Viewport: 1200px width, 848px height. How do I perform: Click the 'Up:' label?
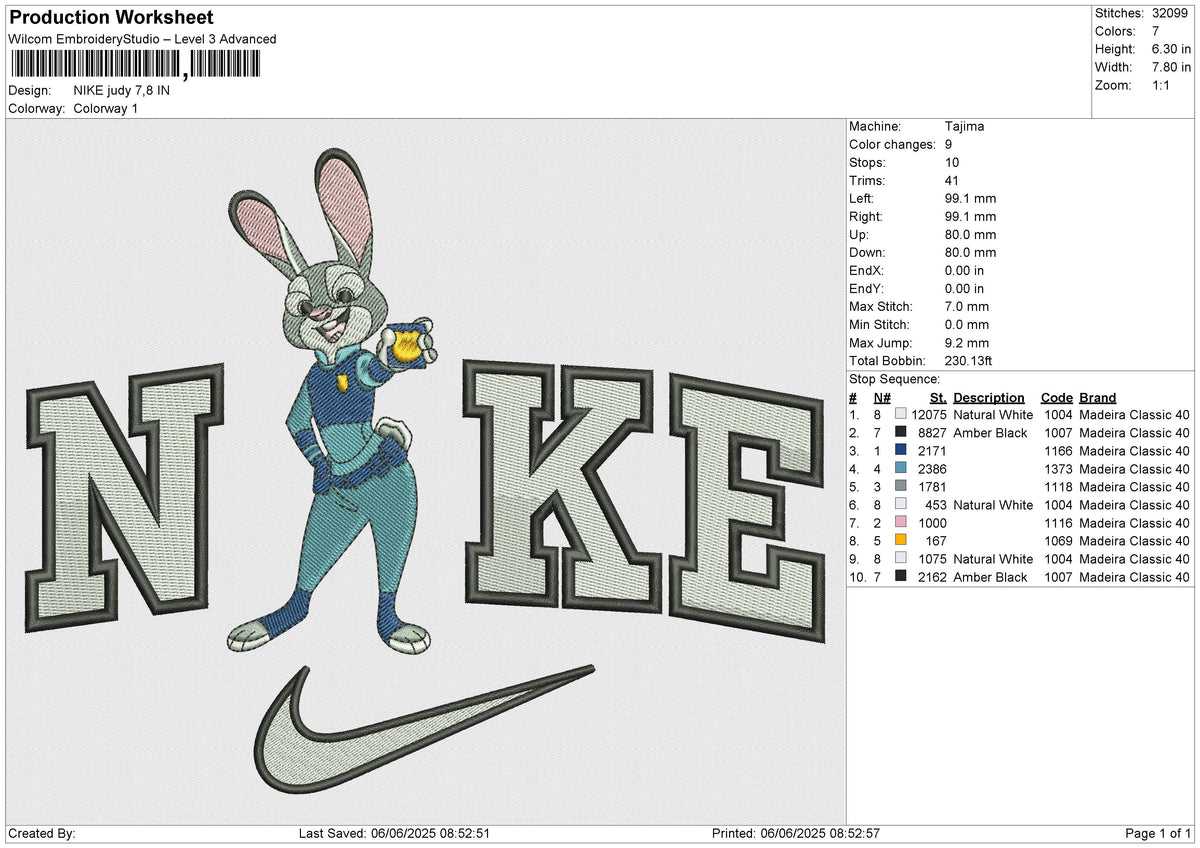pyautogui.click(x=860, y=235)
